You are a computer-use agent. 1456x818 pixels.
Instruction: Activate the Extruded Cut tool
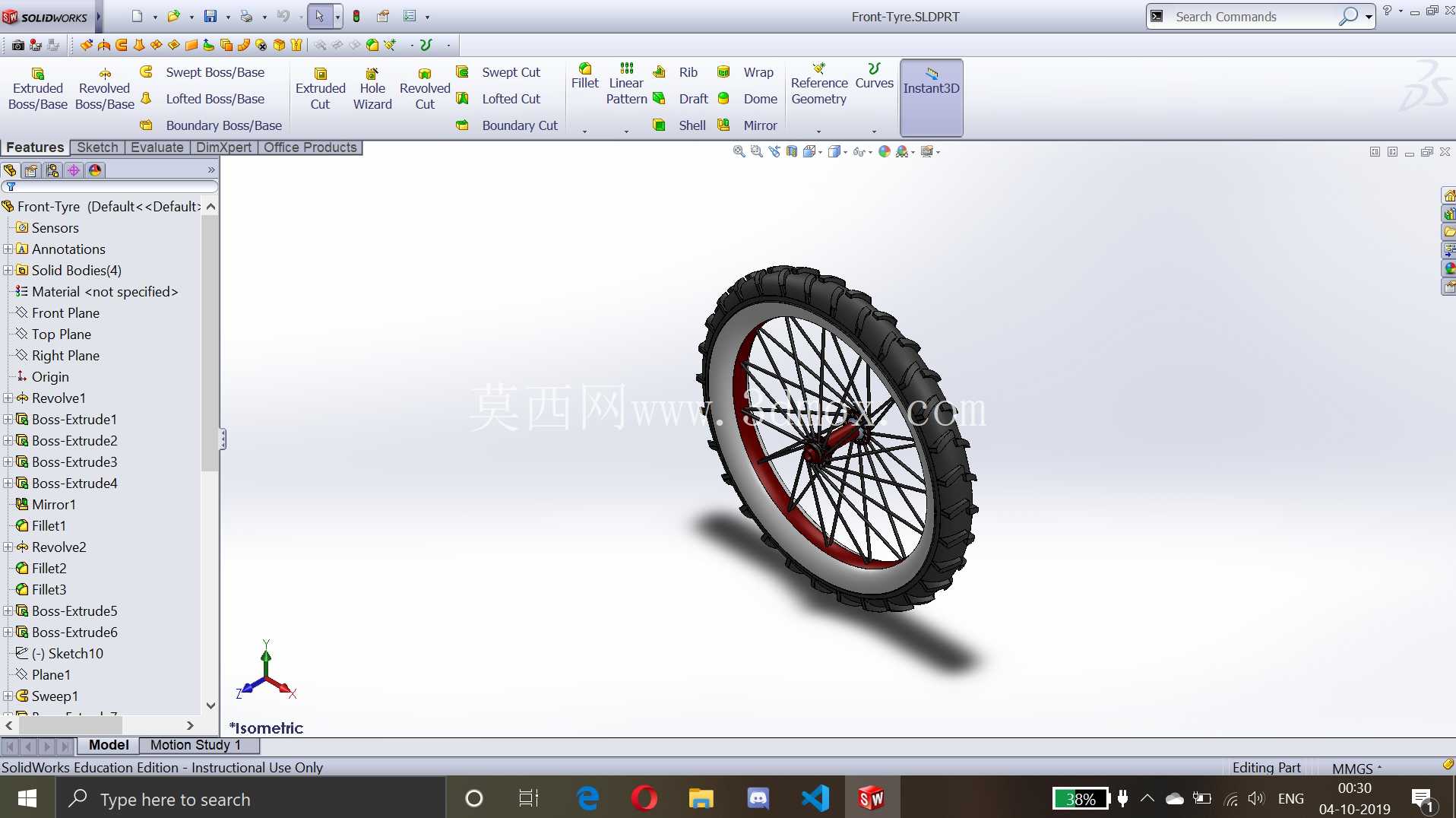pos(320,88)
